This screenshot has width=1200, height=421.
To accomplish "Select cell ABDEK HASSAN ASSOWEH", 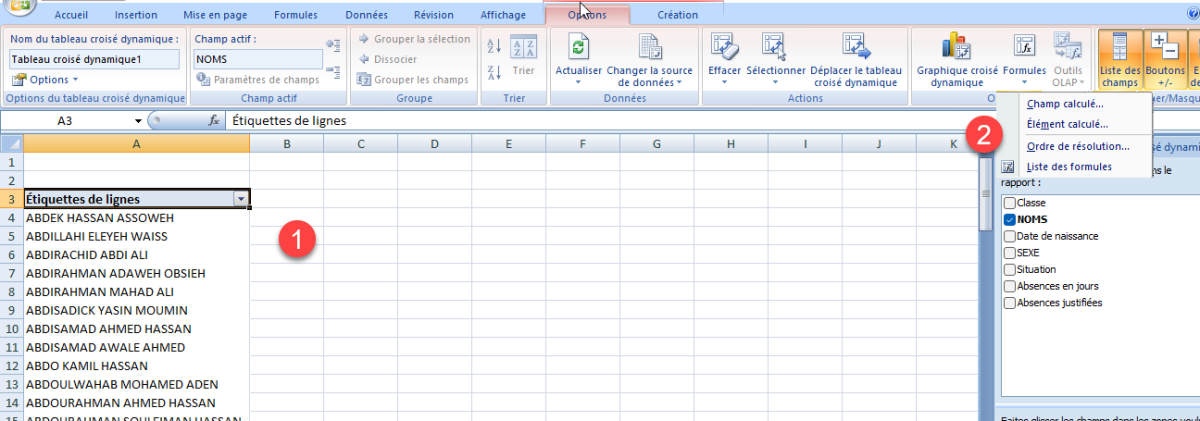I will (x=136, y=217).
